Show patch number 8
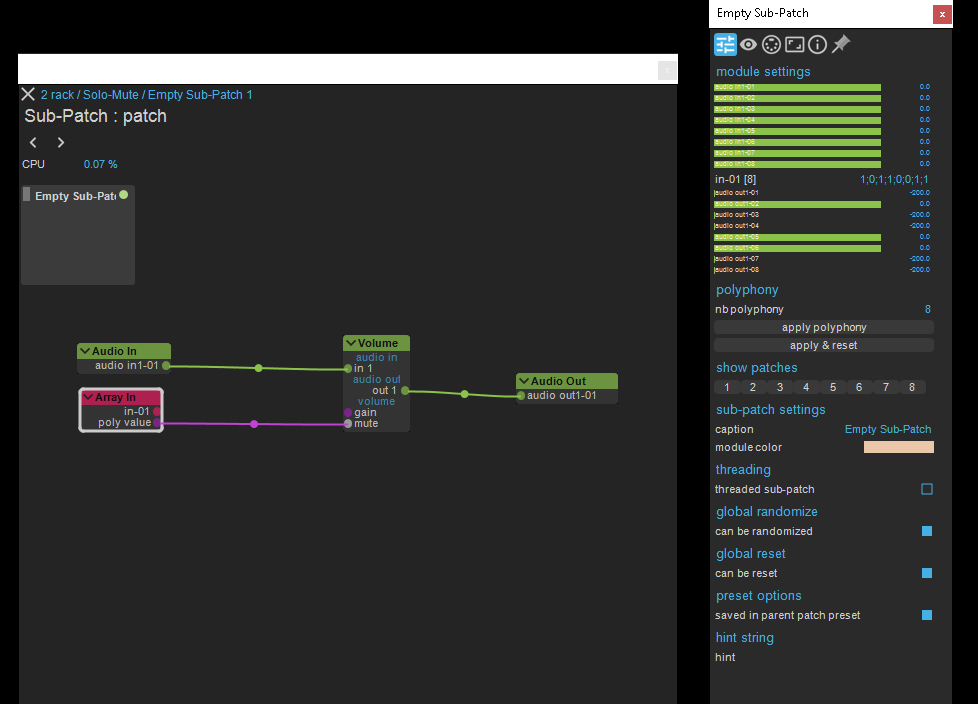The image size is (978, 704). point(911,387)
